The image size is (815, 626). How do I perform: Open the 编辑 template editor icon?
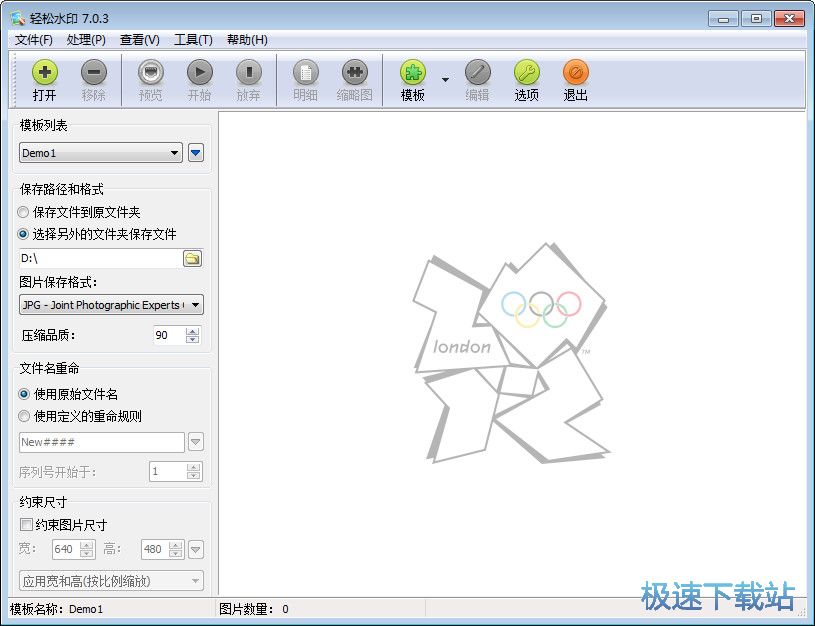[x=473, y=79]
